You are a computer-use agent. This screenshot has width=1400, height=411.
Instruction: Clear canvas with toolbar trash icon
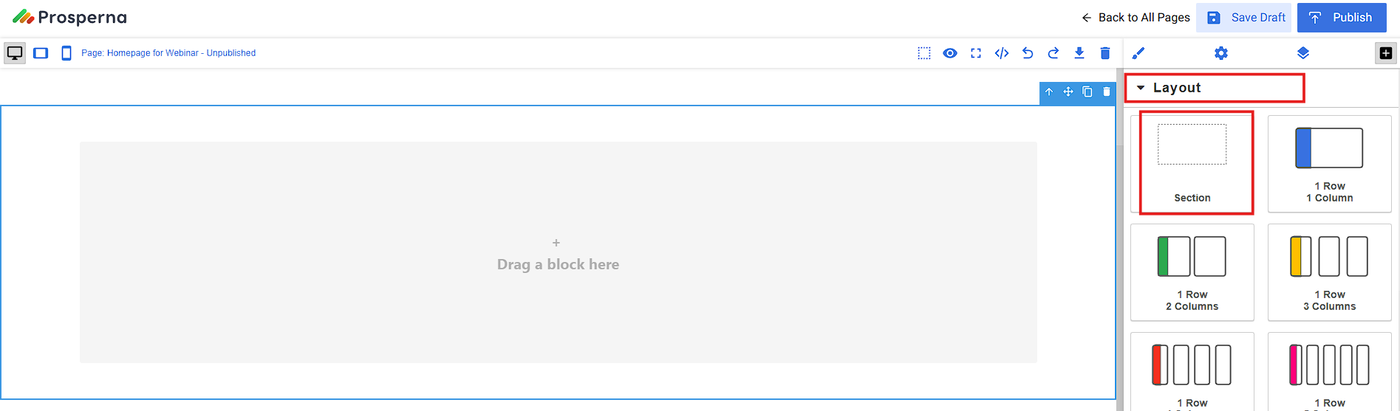1105,53
